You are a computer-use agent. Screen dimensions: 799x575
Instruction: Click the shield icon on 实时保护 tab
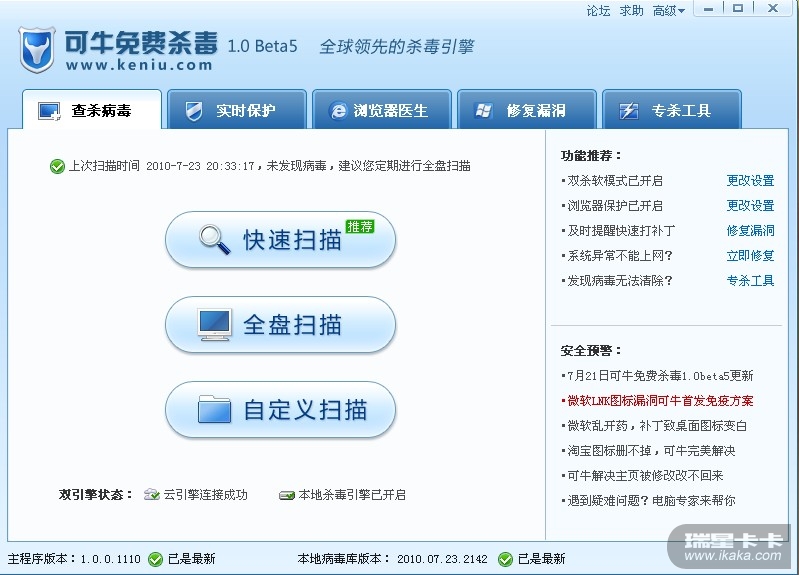coord(194,111)
